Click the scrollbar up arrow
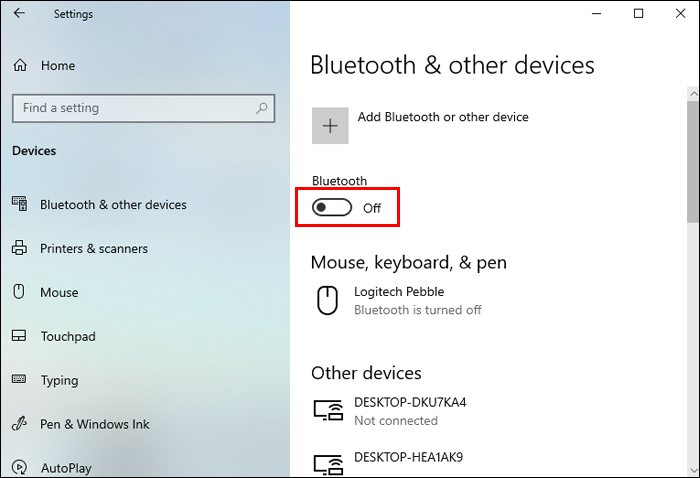Image resolution: width=700 pixels, height=478 pixels. pos(692,91)
